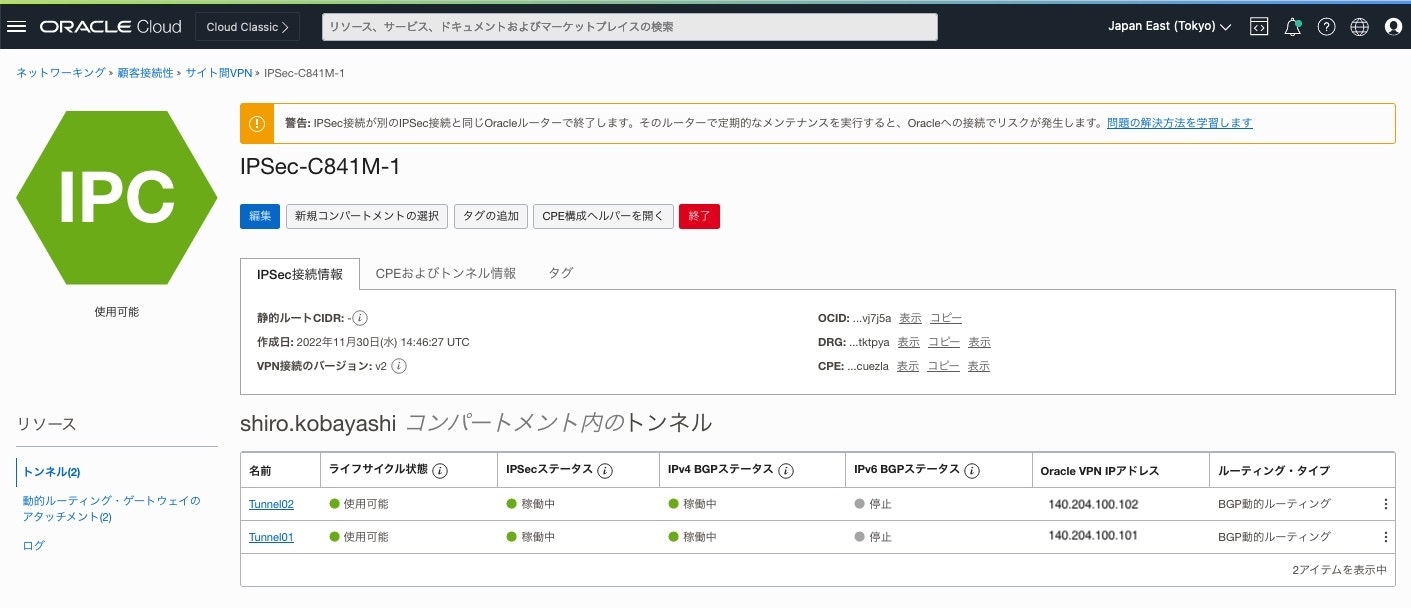The height and width of the screenshot is (608, 1411).
Task: Click info icon in IPv6 BGPステータス header
Action: click(x=972, y=470)
